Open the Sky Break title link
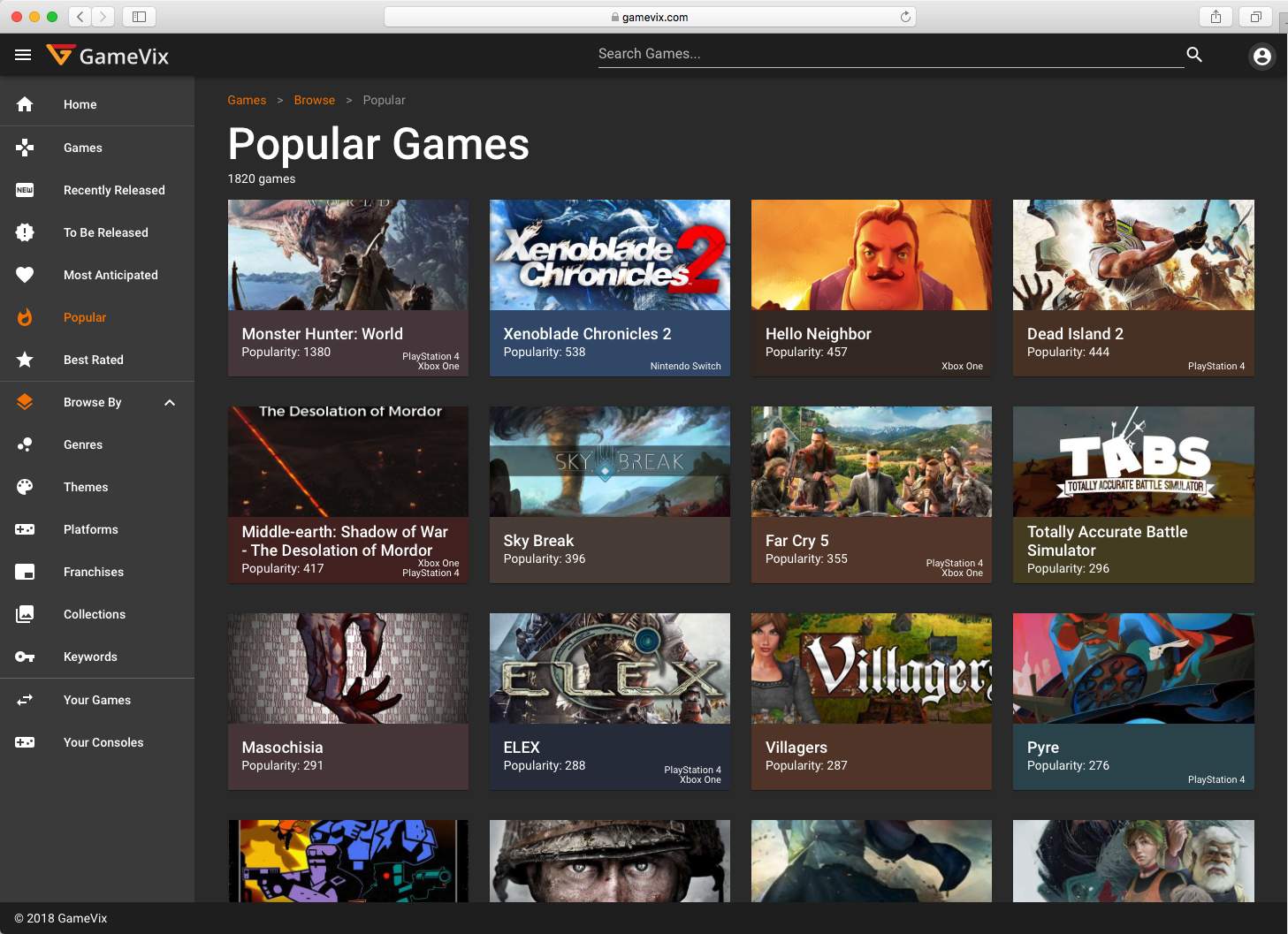Screen dimensions: 1288x934 point(538,541)
